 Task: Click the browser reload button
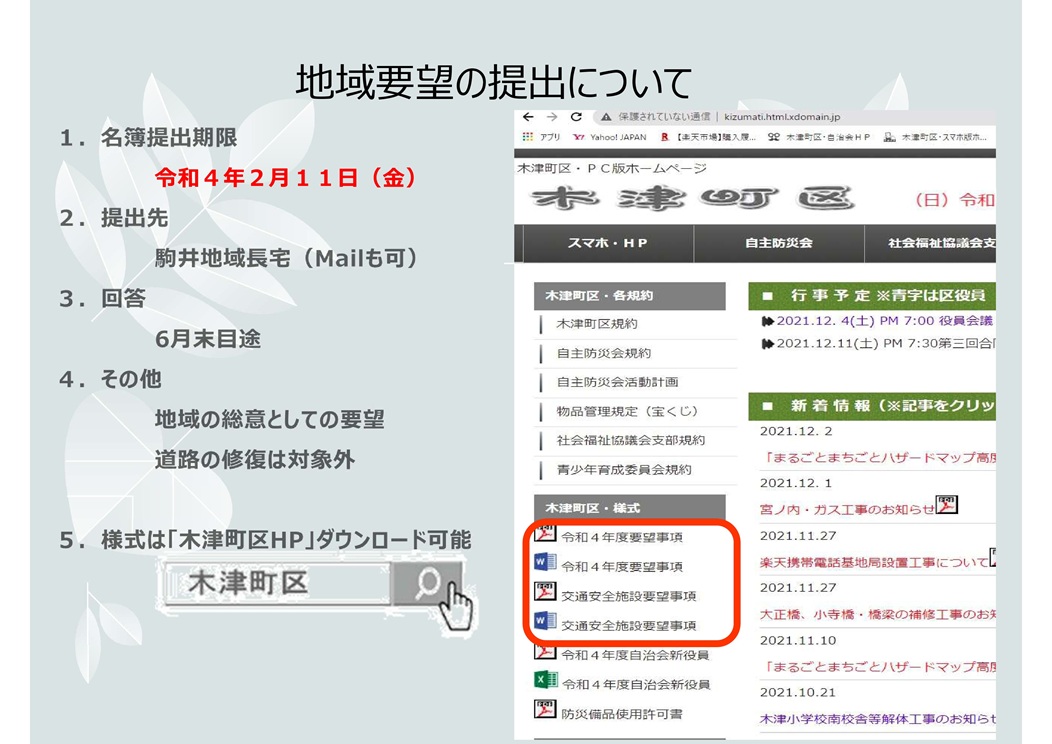(575, 117)
